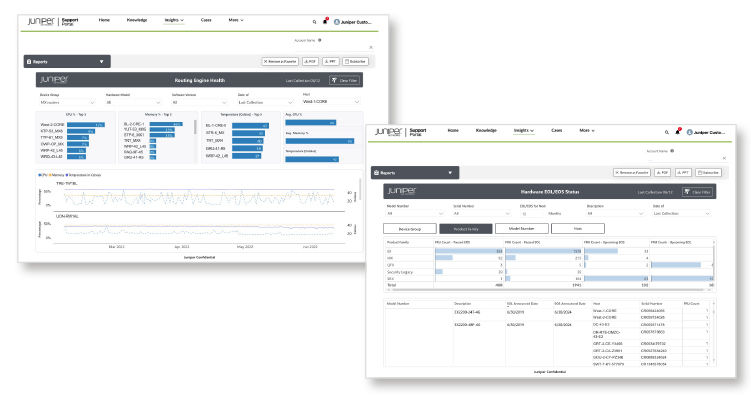751x396 pixels.
Task: Click Clear Filter button in Routing Engine Health
Action: click(344, 80)
